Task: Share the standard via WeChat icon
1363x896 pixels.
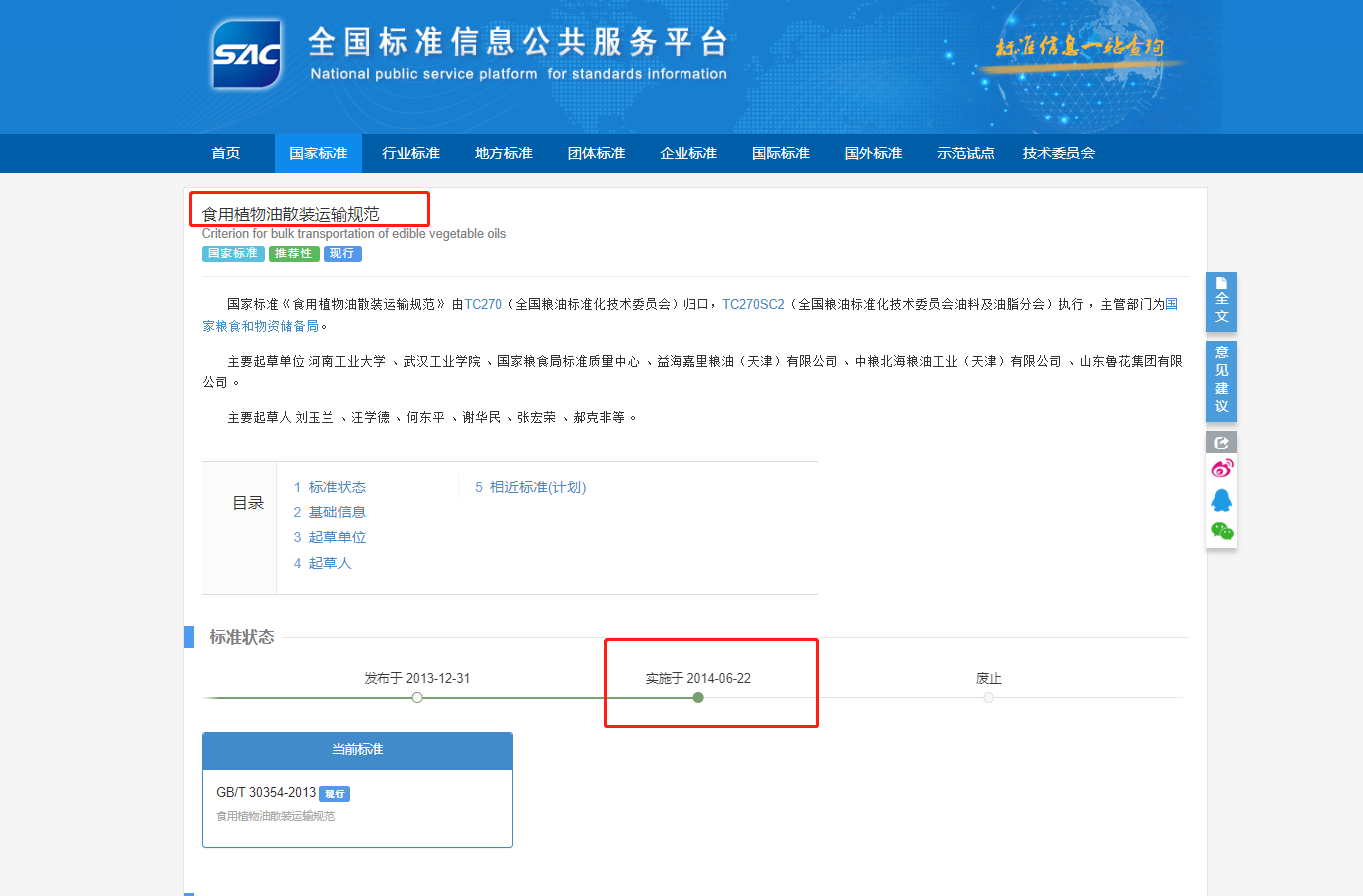Action: pyautogui.click(x=1221, y=530)
